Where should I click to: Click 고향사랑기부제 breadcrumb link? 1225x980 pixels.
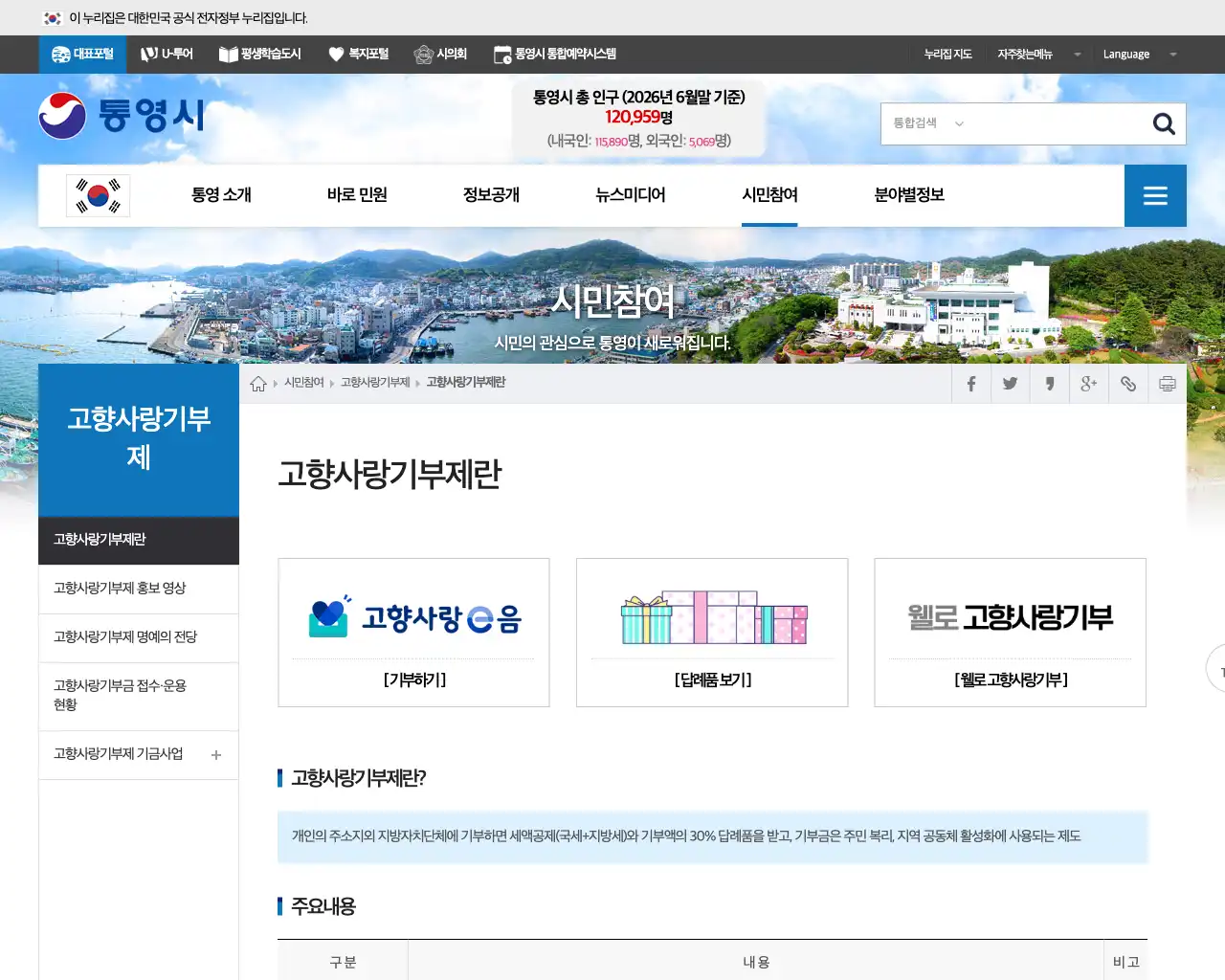pos(375,383)
